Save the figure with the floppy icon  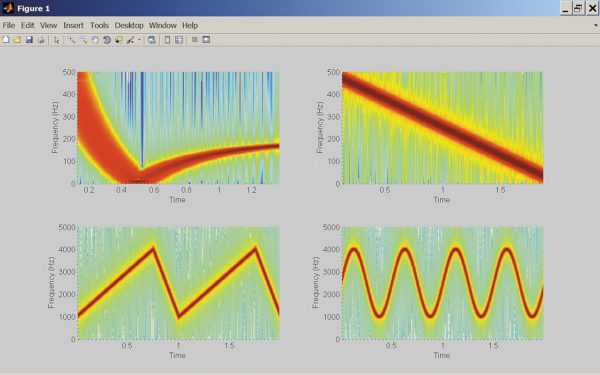[29, 40]
